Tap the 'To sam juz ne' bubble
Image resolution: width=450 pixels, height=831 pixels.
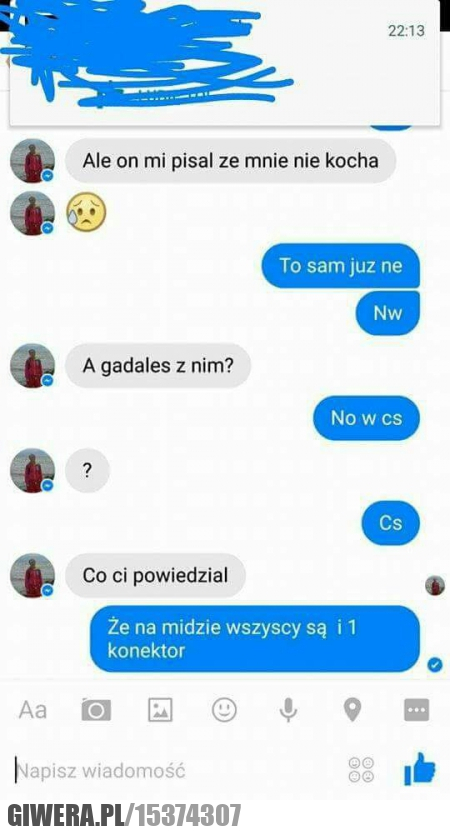point(341,266)
